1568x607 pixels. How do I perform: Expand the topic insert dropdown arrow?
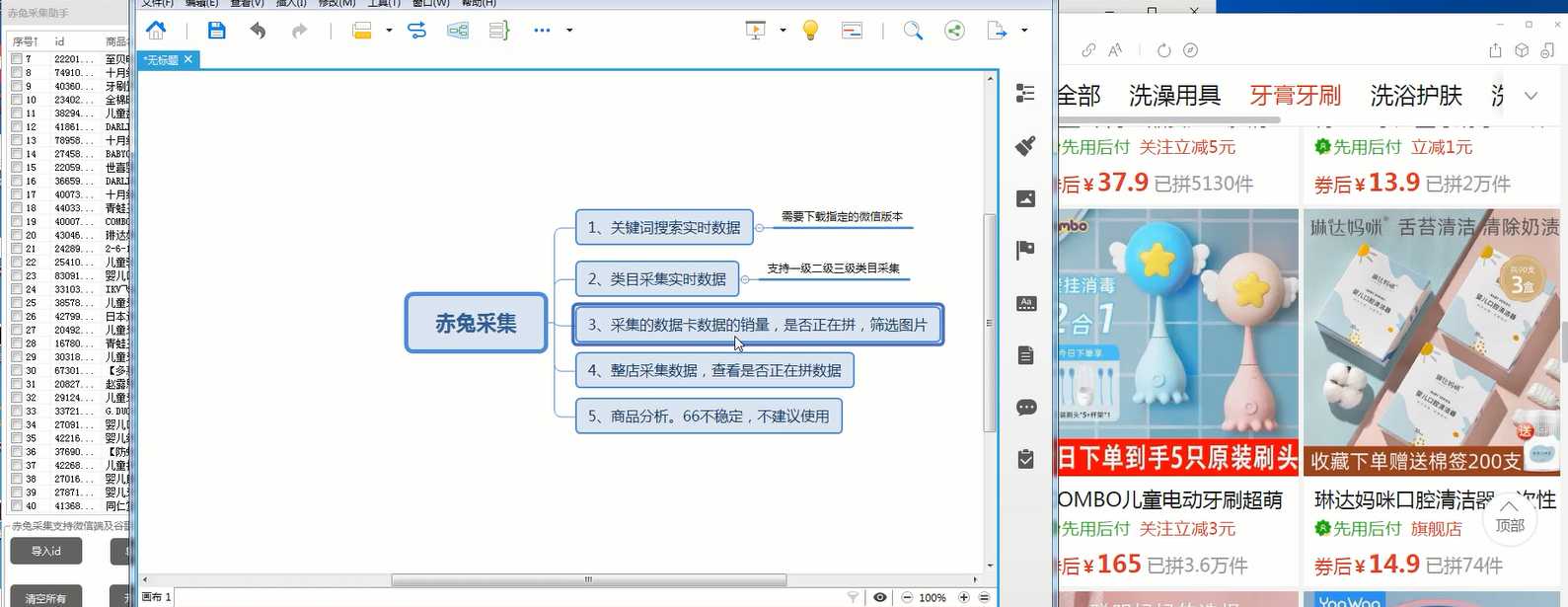pyautogui.click(x=389, y=31)
